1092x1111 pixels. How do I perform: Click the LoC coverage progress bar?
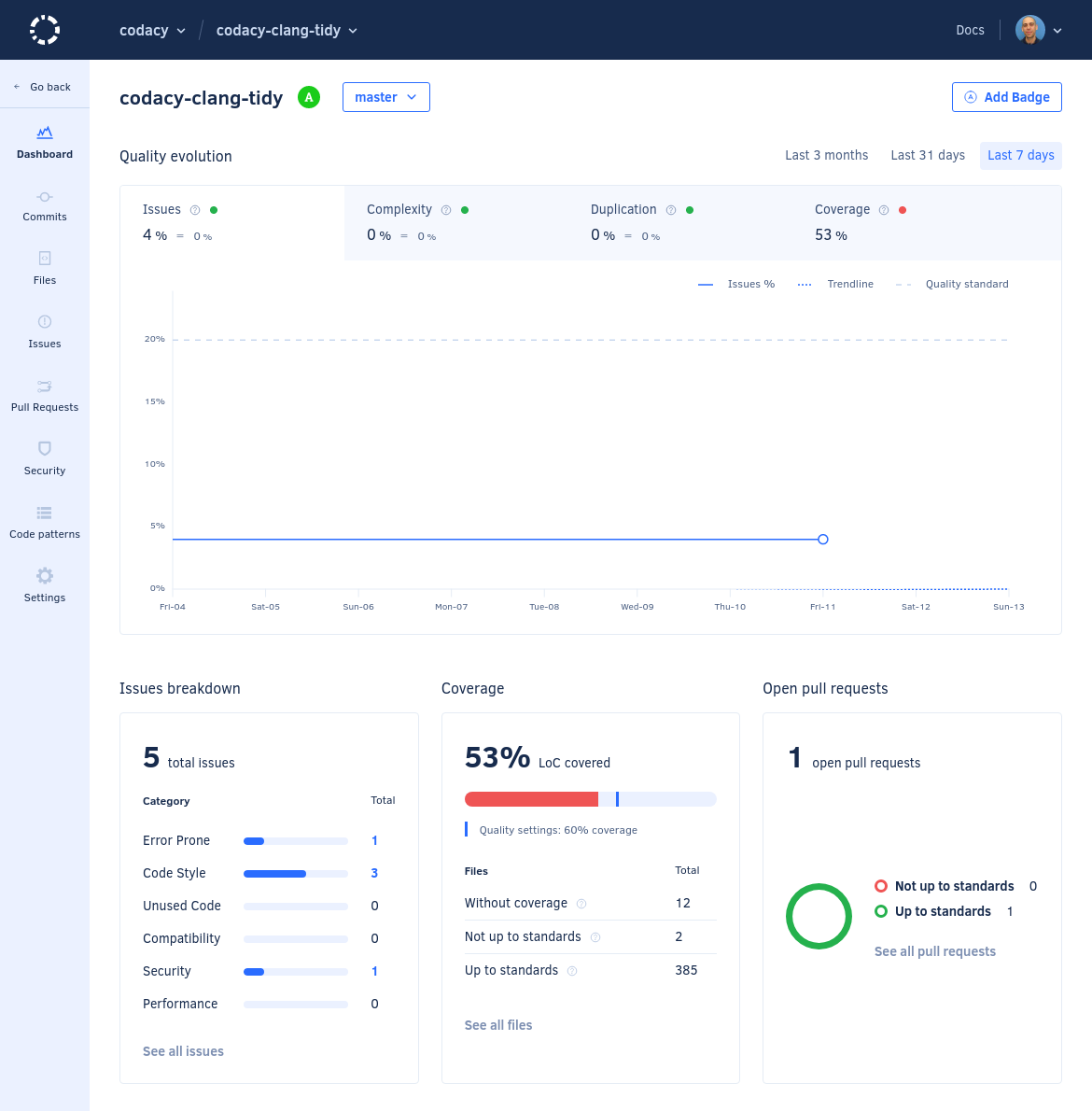[x=591, y=799]
